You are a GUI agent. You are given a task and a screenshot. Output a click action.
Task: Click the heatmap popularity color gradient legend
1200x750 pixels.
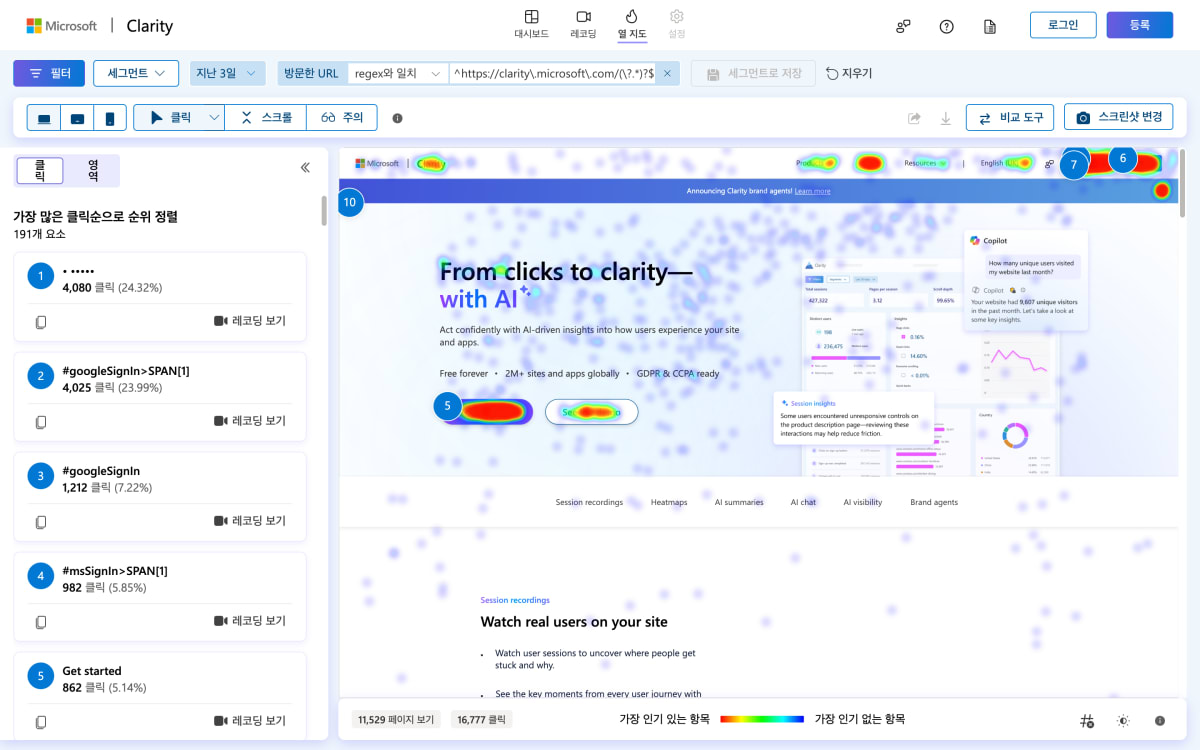click(x=762, y=719)
